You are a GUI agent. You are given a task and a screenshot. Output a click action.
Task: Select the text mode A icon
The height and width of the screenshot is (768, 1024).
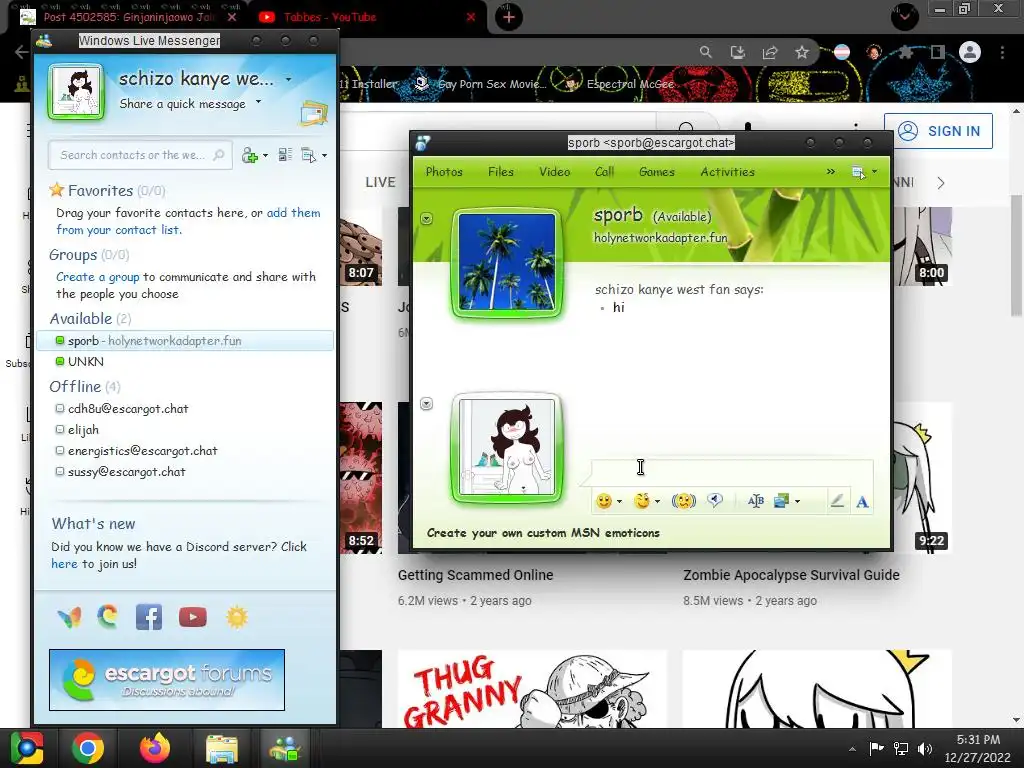pyautogui.click(x=862, y=502)
